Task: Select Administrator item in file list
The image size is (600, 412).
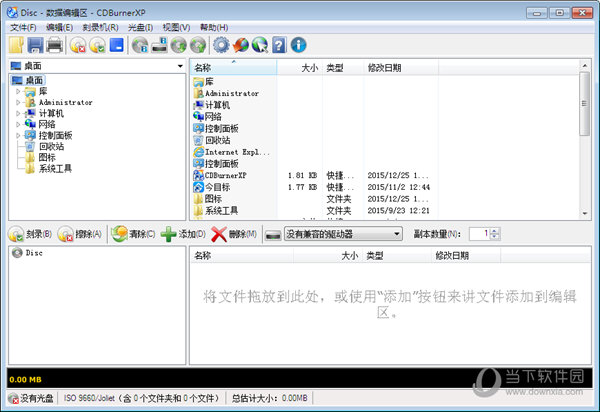Action: point(226,93)
